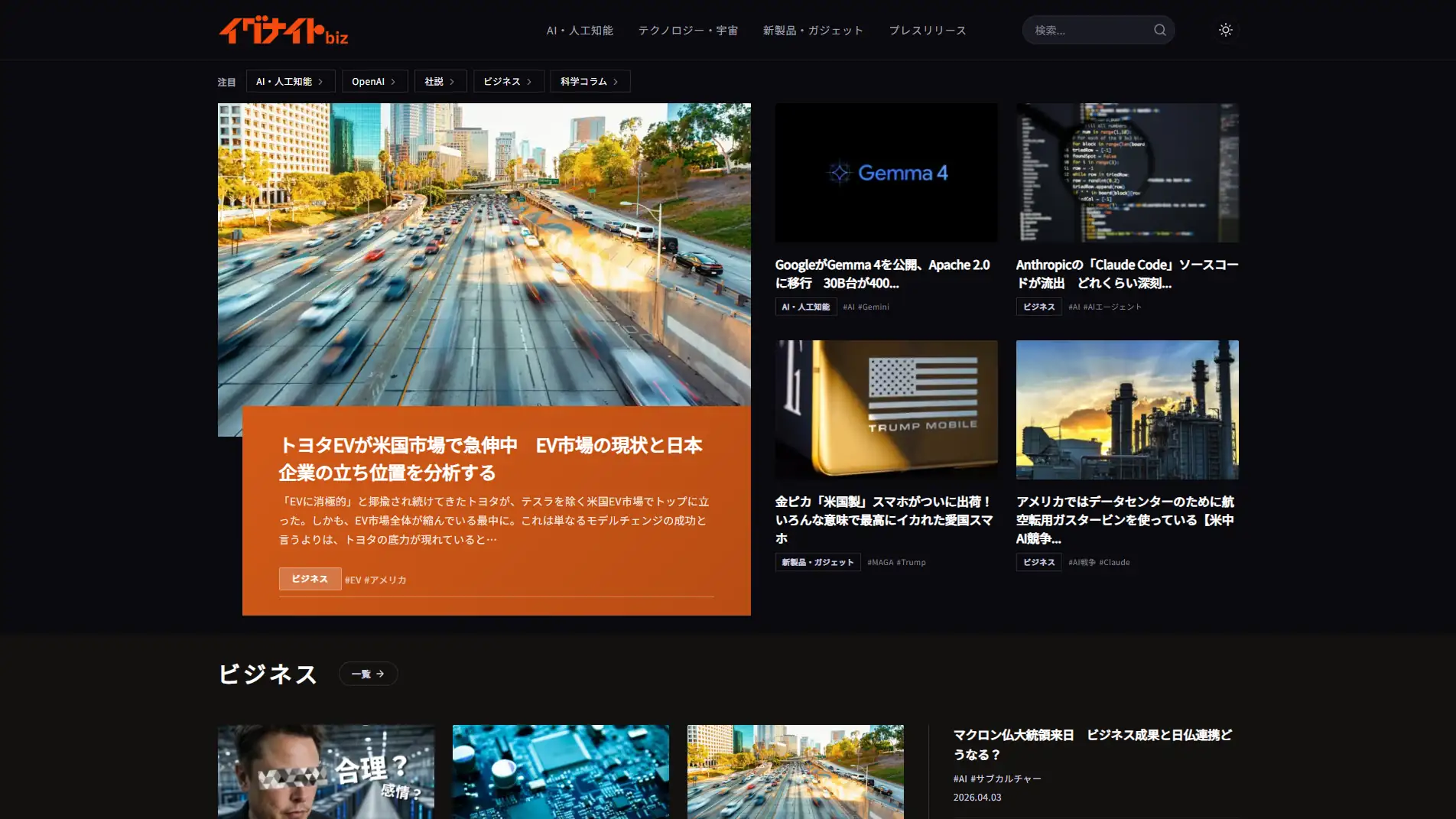Open the GoogleがGemma 4を公開 article title
This screenshot has width=1456, height=819.
coord(882,274)
